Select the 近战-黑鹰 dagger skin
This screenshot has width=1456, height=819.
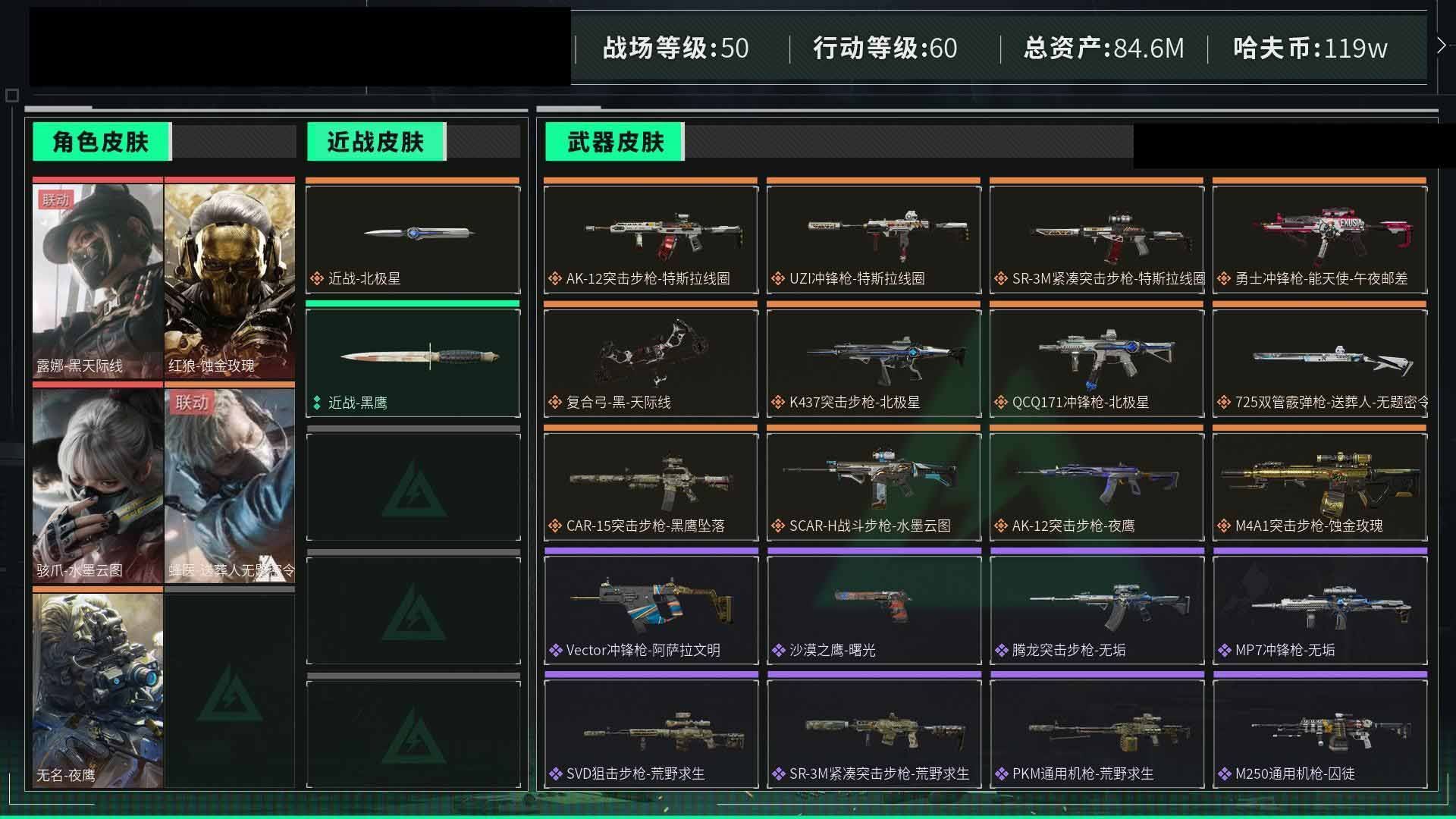coord(413,362)
